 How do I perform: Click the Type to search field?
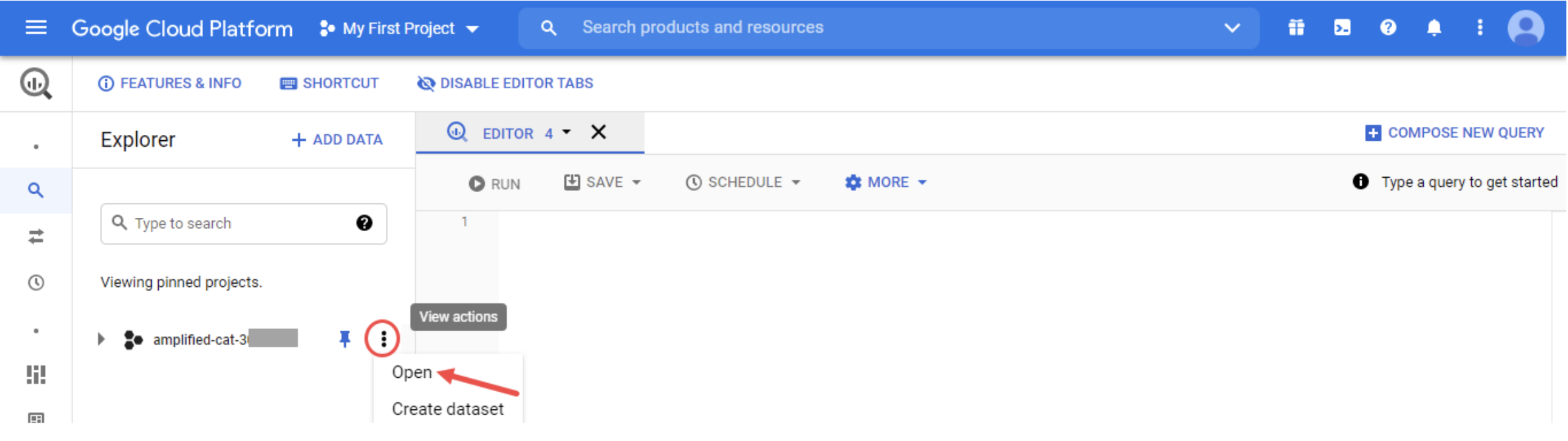point(237,224)
